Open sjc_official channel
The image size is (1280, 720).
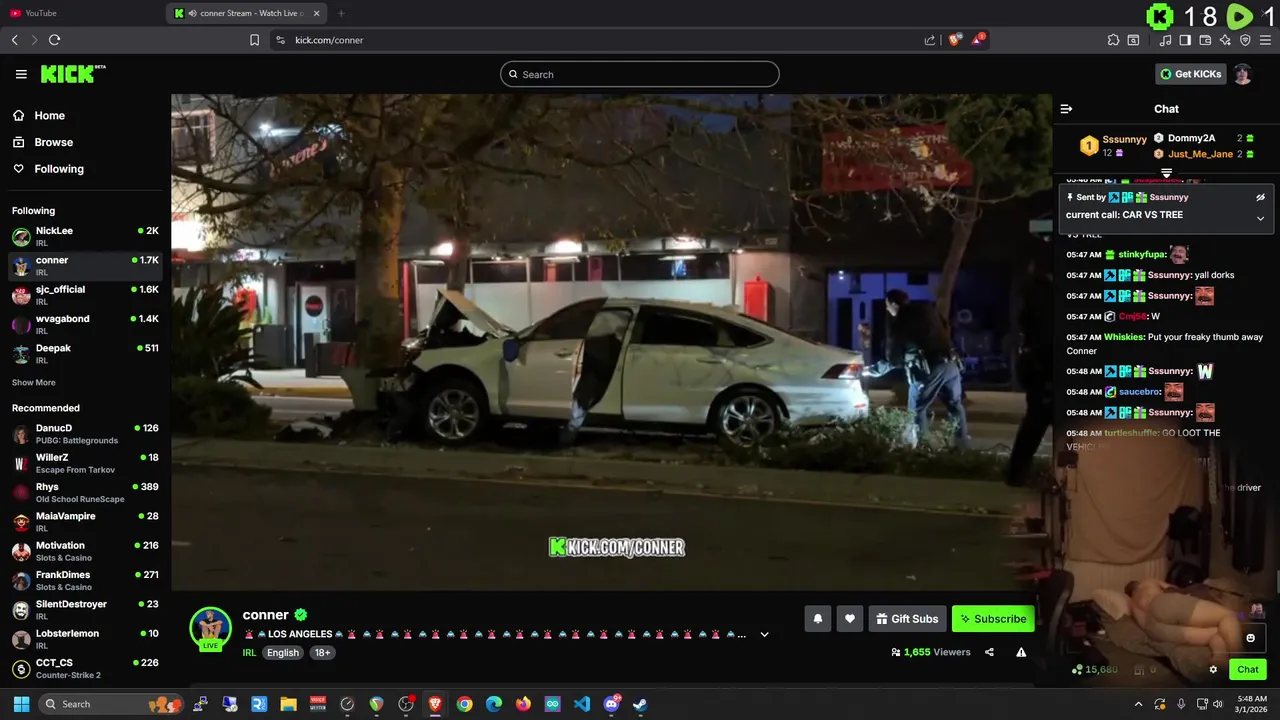[85, 295]
